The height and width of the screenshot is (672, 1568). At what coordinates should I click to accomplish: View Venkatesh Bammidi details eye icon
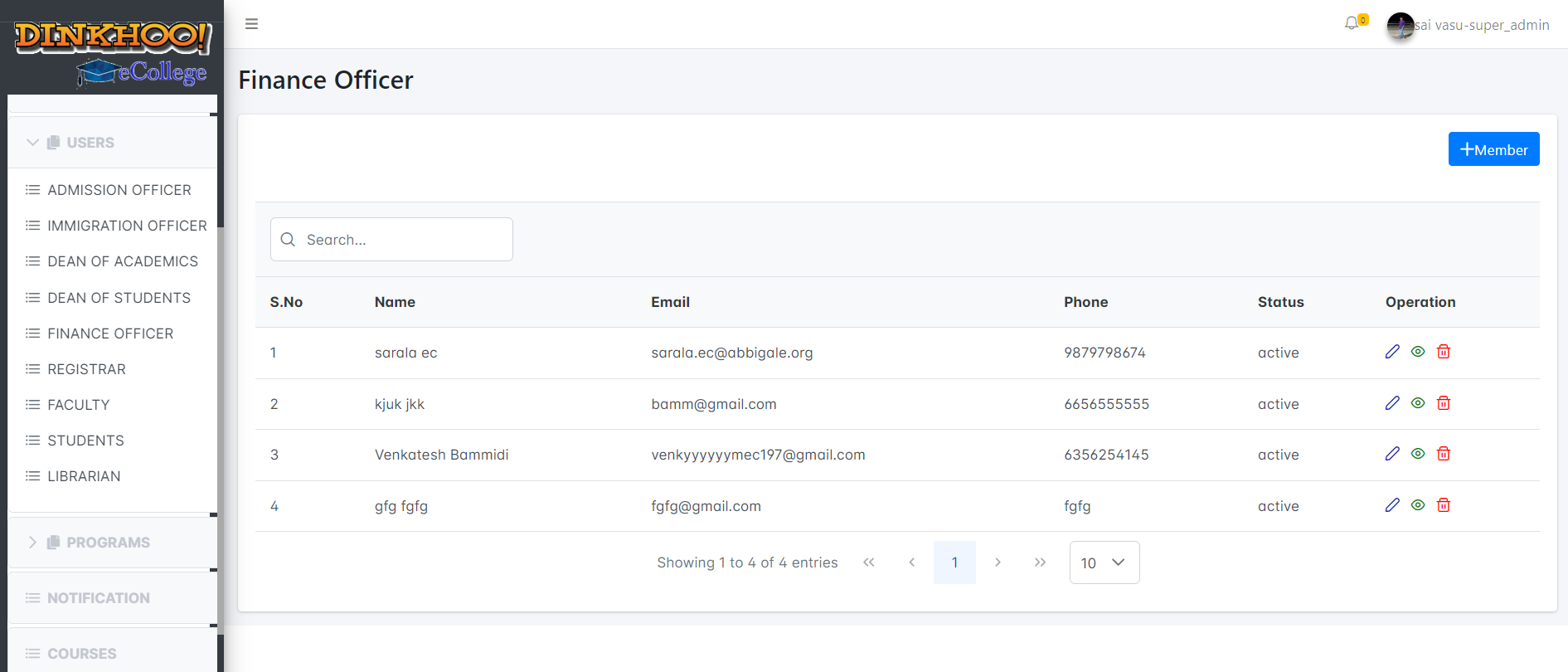[1418, 454]
